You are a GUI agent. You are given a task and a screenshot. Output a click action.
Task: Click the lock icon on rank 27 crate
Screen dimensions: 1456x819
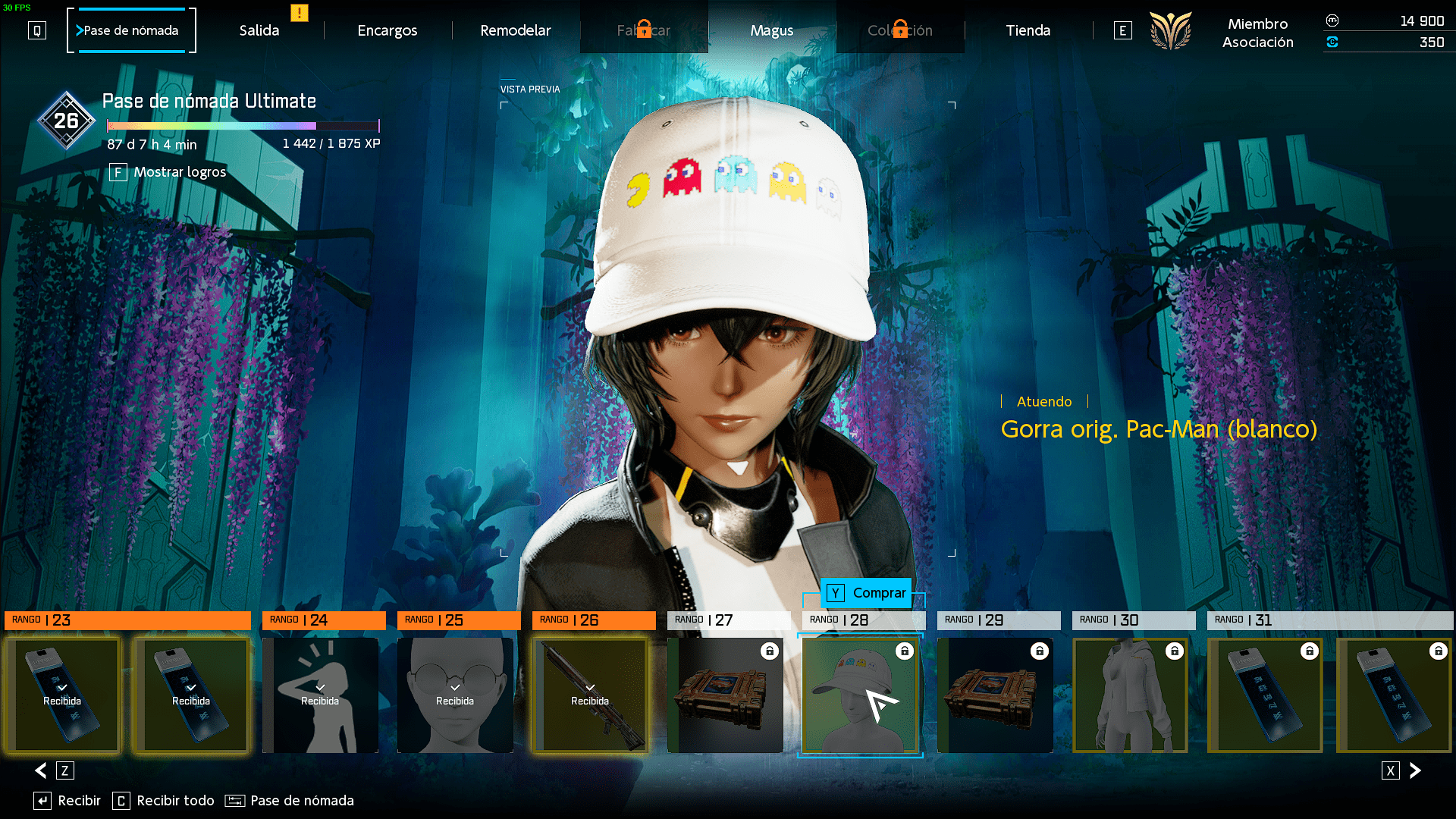pyautogui.click(x=770, y=651)
